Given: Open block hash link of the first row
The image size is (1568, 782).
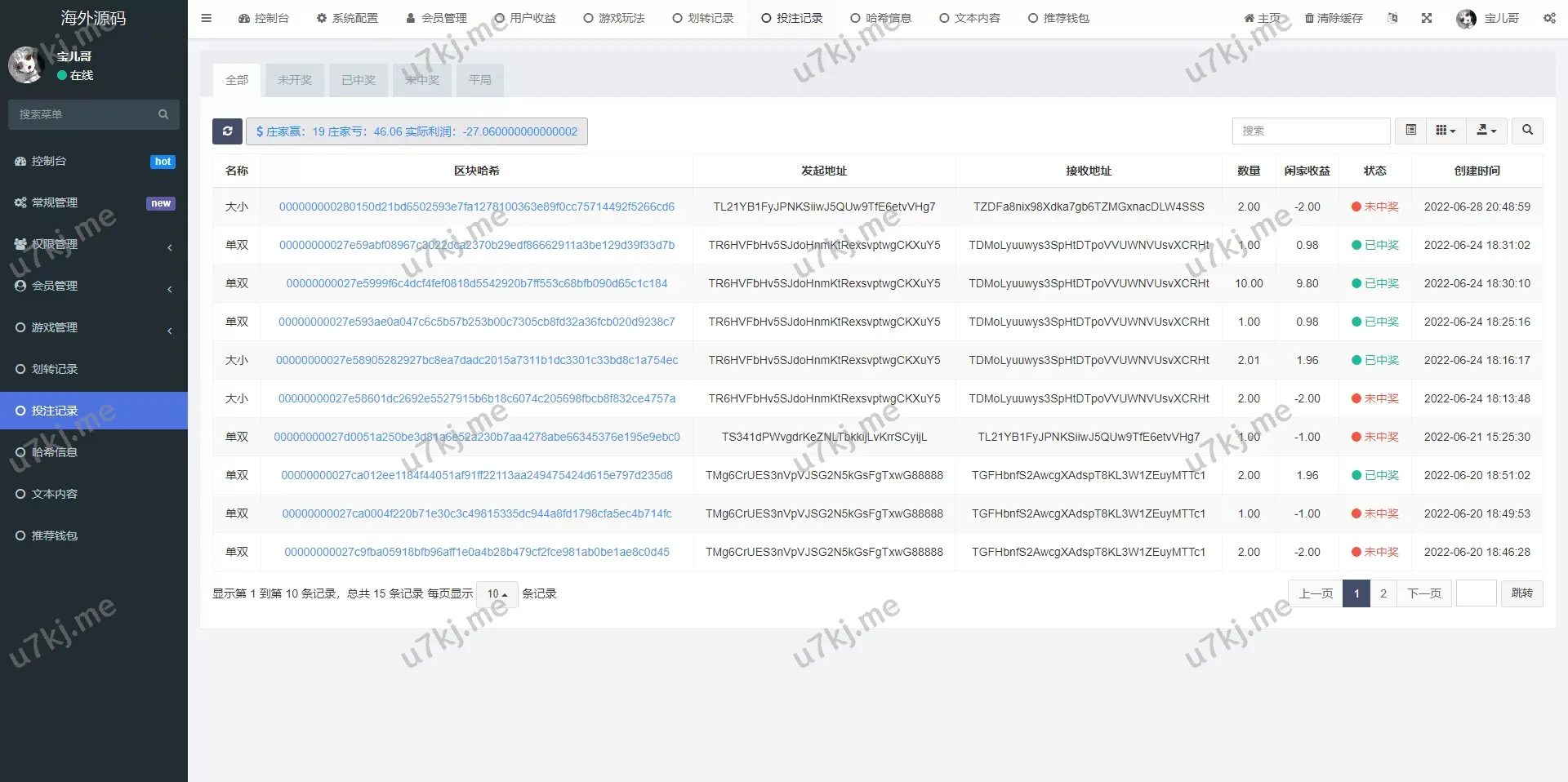Looking at the screenshot, I should (477, 207).
